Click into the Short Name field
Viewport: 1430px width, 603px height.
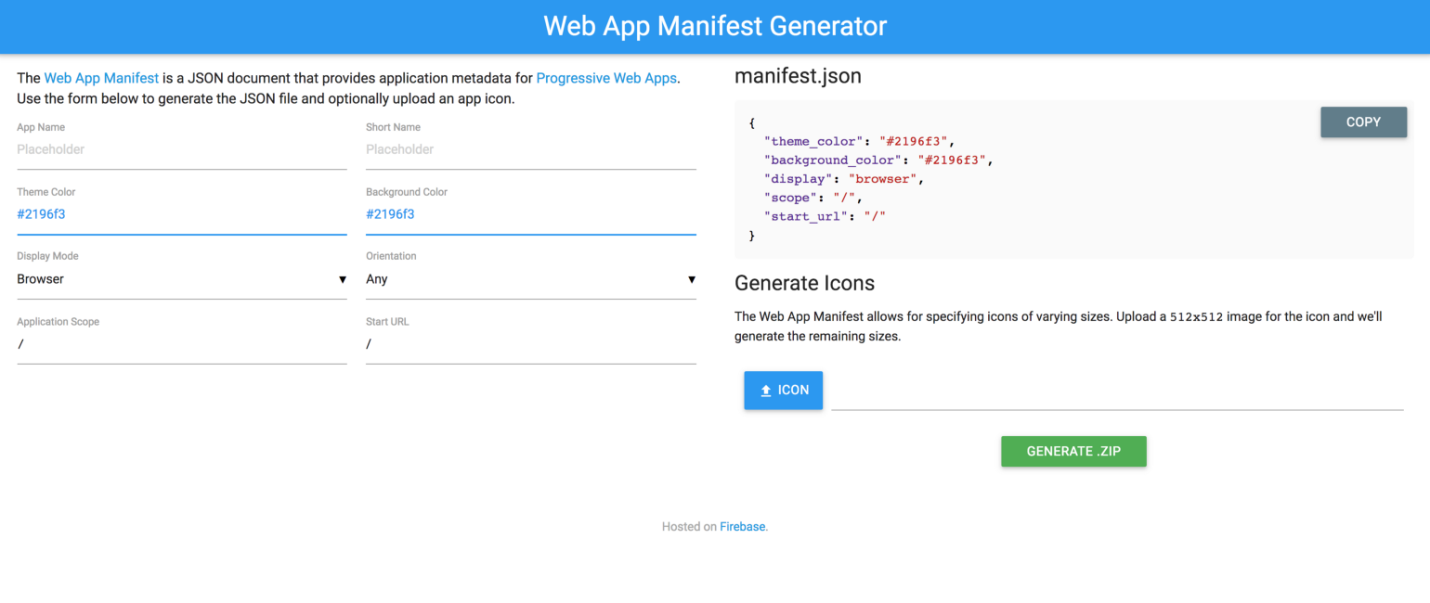coord(530,150)
